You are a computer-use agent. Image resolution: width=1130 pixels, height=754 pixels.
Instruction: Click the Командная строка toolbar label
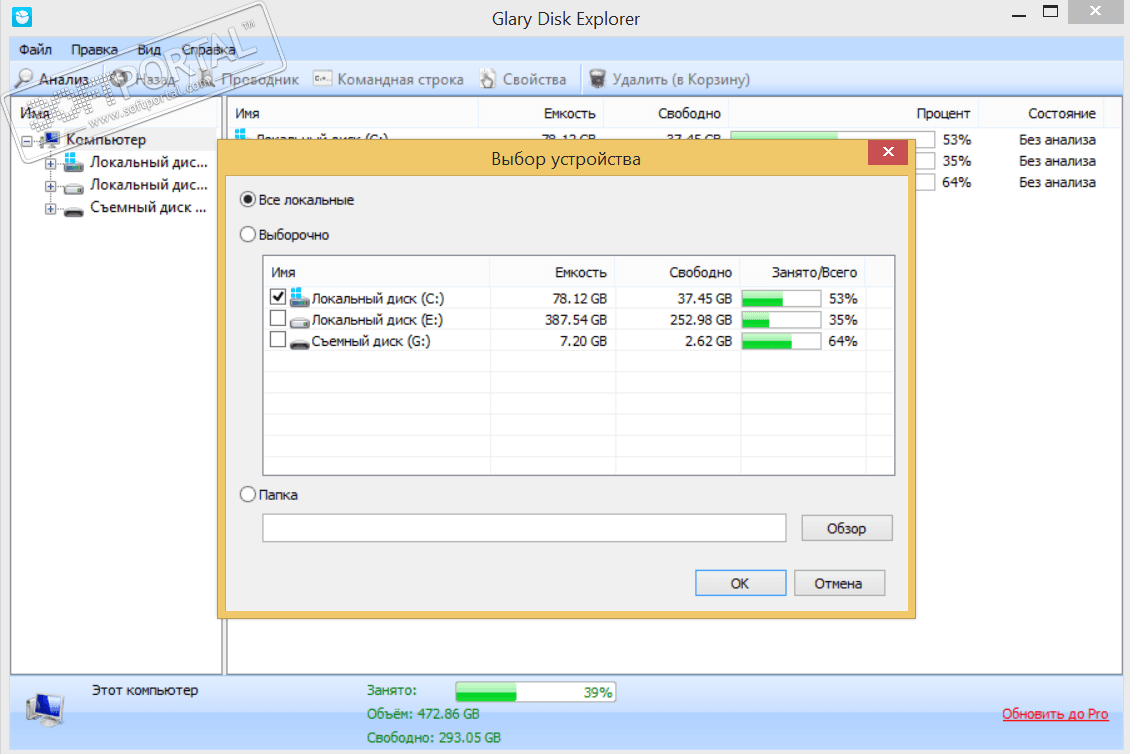tap(401, 79)
